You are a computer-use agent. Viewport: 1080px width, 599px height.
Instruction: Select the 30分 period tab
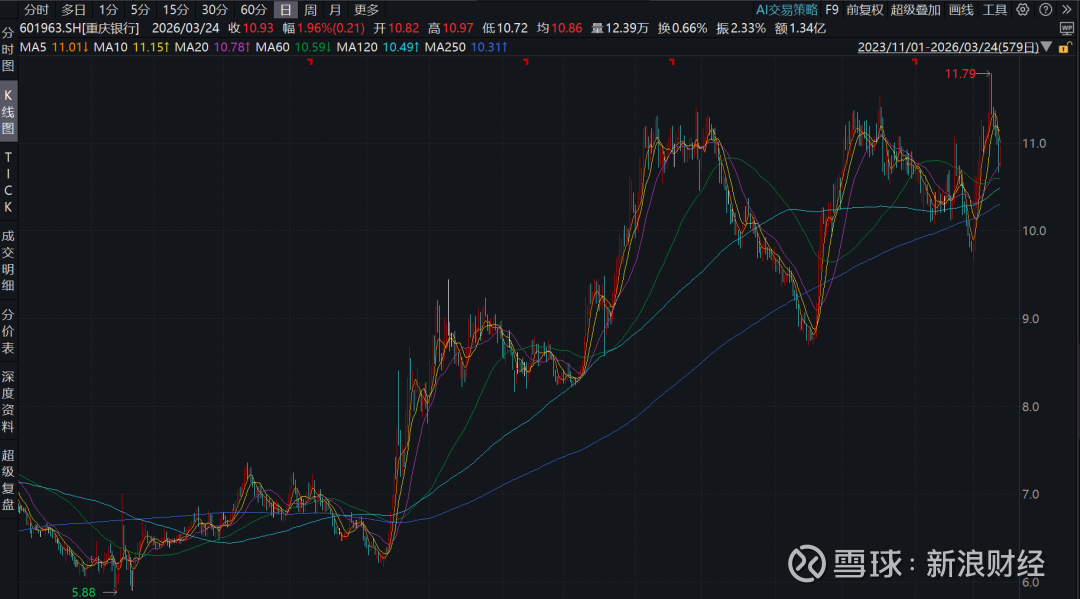(x=214, y=10)
